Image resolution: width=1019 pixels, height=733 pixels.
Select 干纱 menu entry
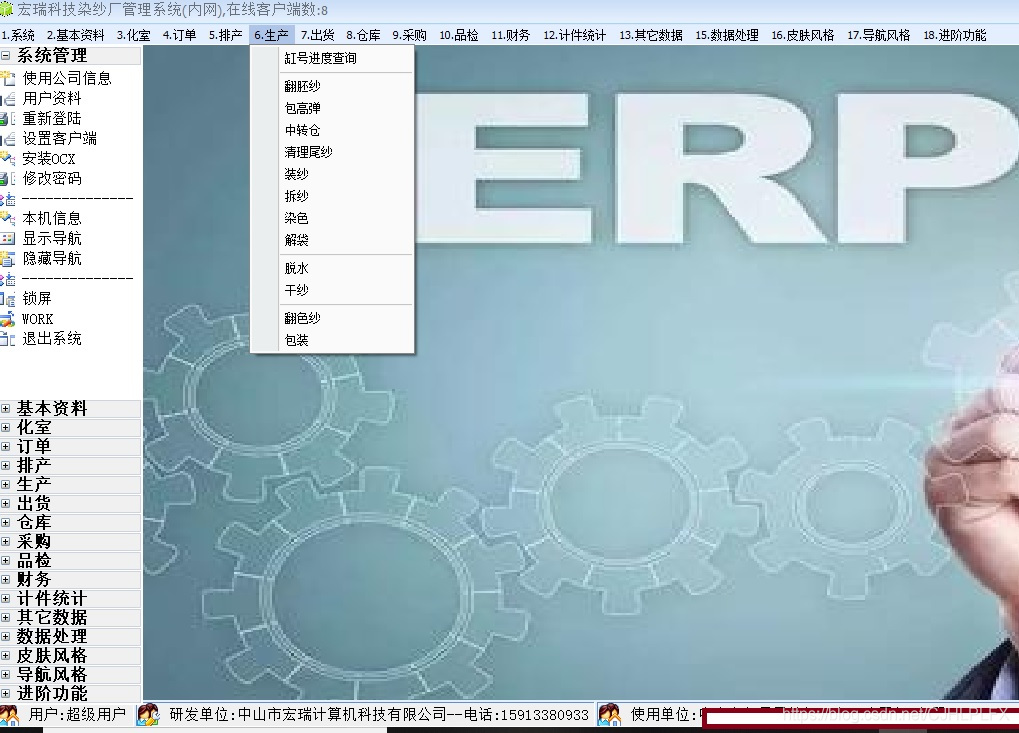[332, 290]
